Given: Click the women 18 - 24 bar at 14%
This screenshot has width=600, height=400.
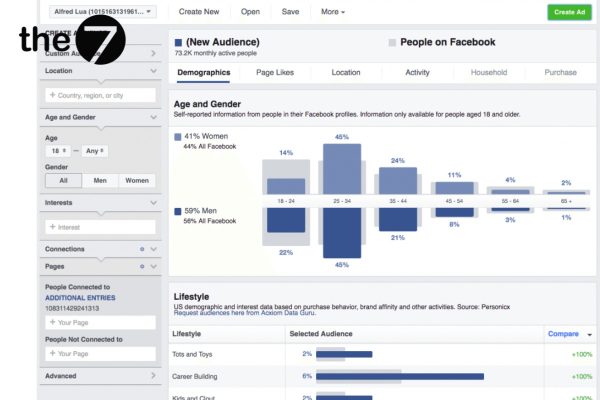Looking at the screenshot, I should [x=286, y=186].
